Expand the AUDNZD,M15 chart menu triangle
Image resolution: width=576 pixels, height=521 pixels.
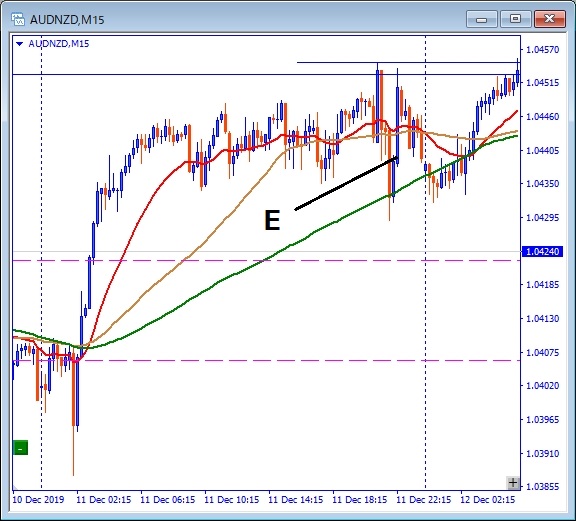click(20, 44)
